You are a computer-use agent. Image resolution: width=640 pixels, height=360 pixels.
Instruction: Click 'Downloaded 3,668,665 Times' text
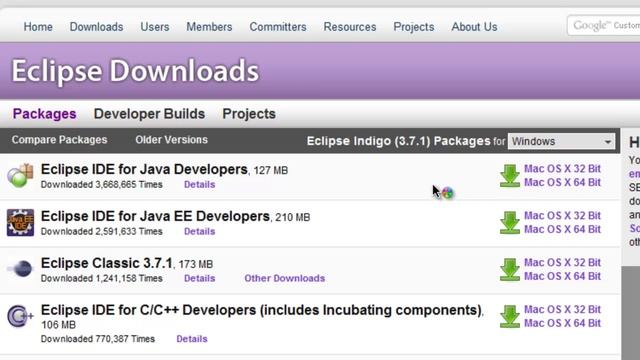coord(102,184)
